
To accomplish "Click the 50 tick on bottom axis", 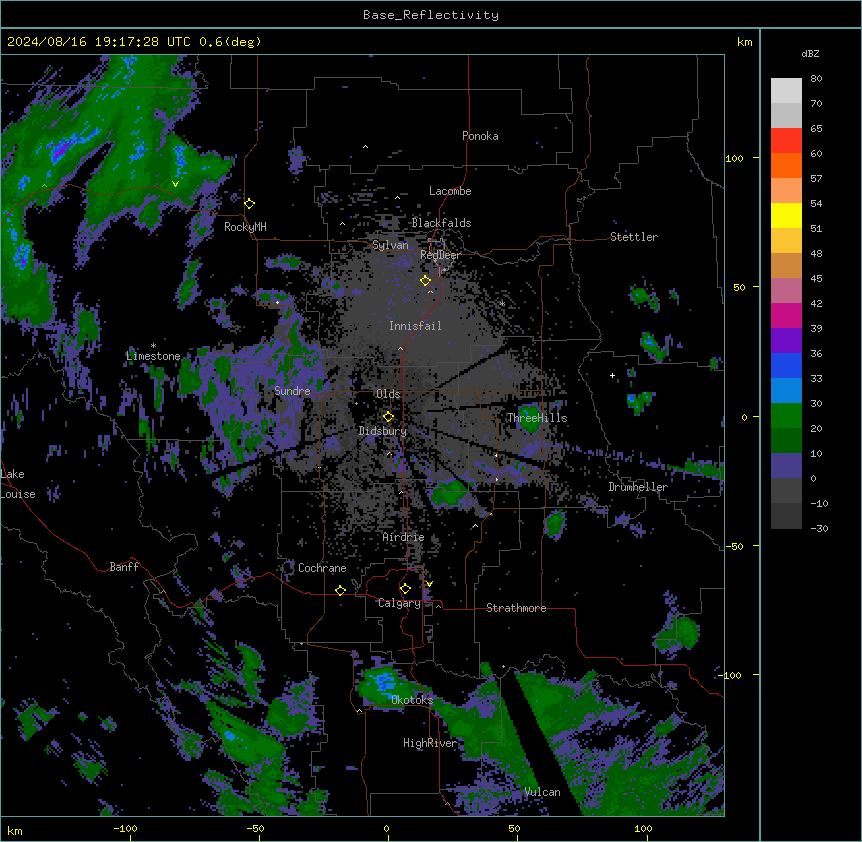I will pos(514,828).
